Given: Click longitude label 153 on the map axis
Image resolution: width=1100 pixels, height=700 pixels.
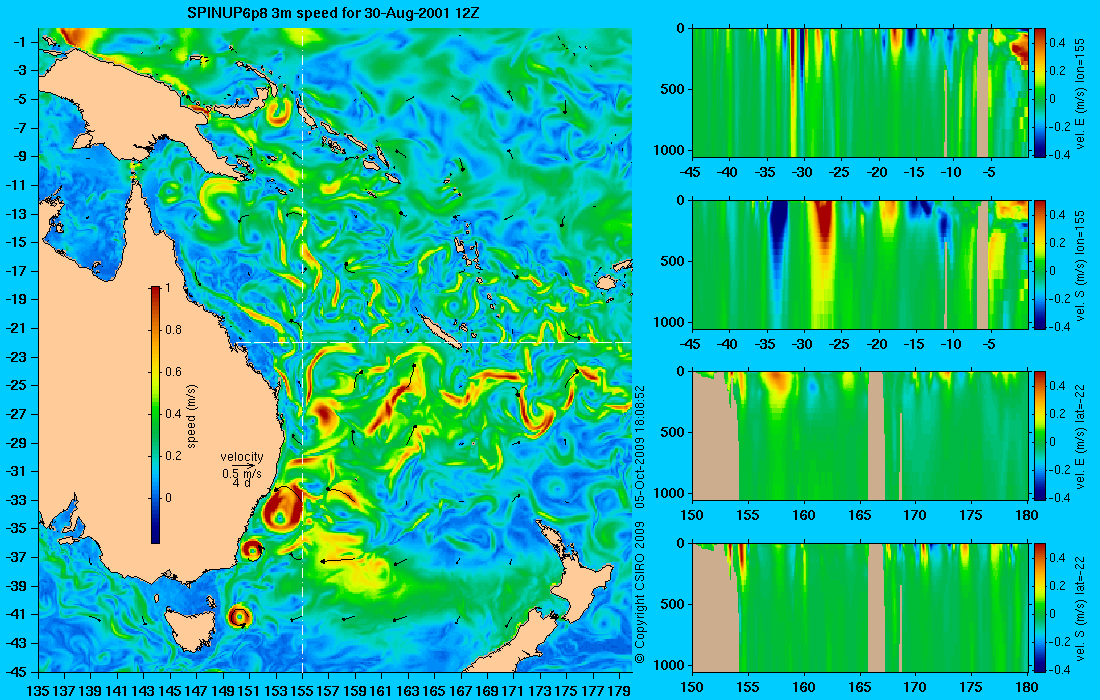Looking at the screenshot, I should [276, 691].
